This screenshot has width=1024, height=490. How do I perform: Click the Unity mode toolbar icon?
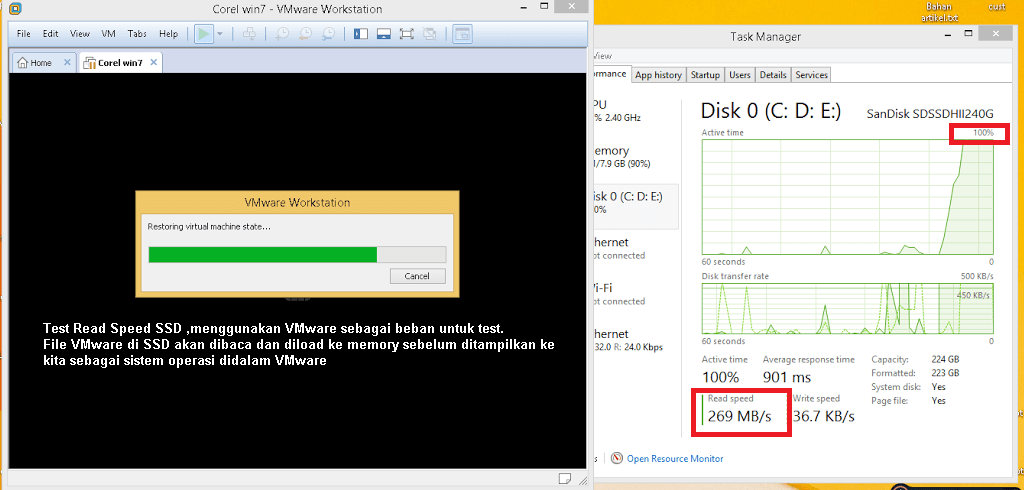coord(429,33)
